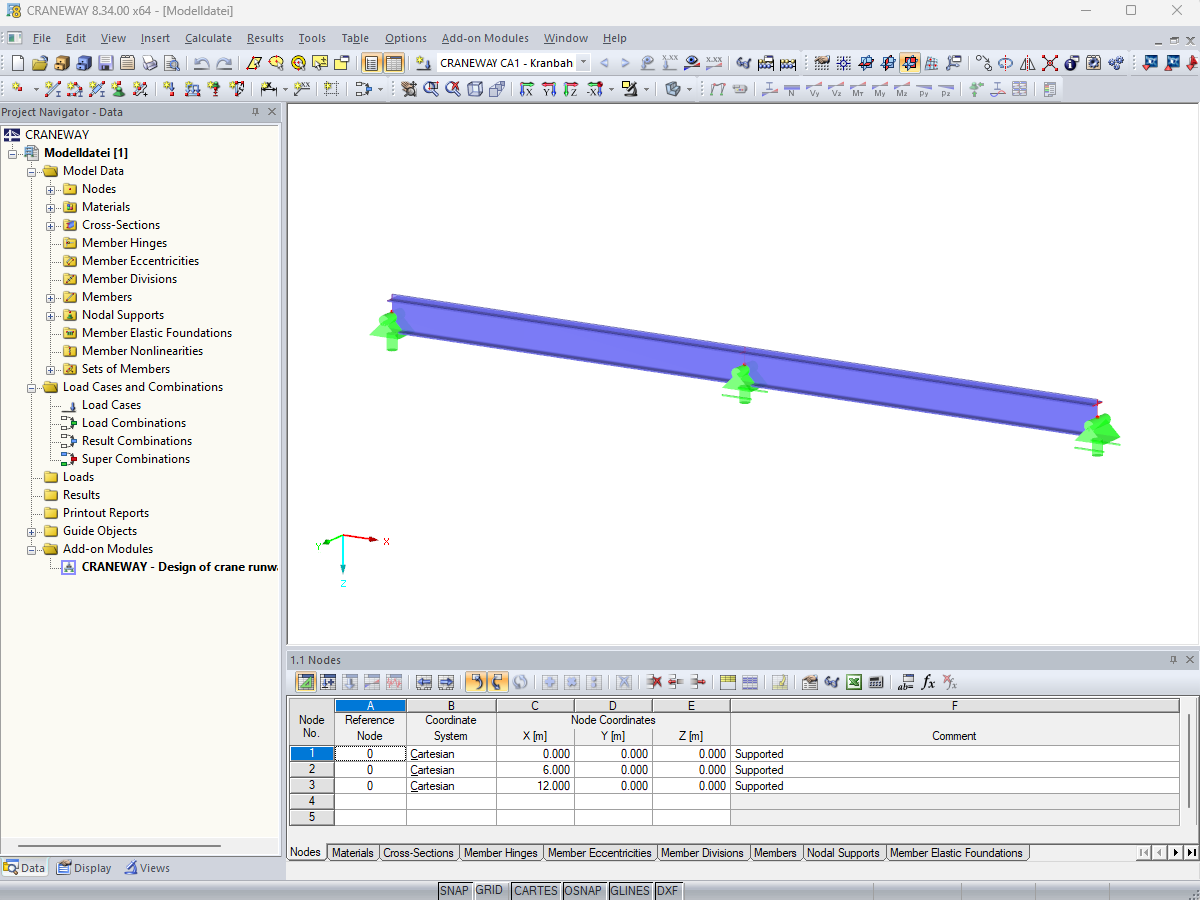Screen dimensions: 1200x900
Task: Toggle OSNAP mode in status bar
Action: [x=582, y=890]
